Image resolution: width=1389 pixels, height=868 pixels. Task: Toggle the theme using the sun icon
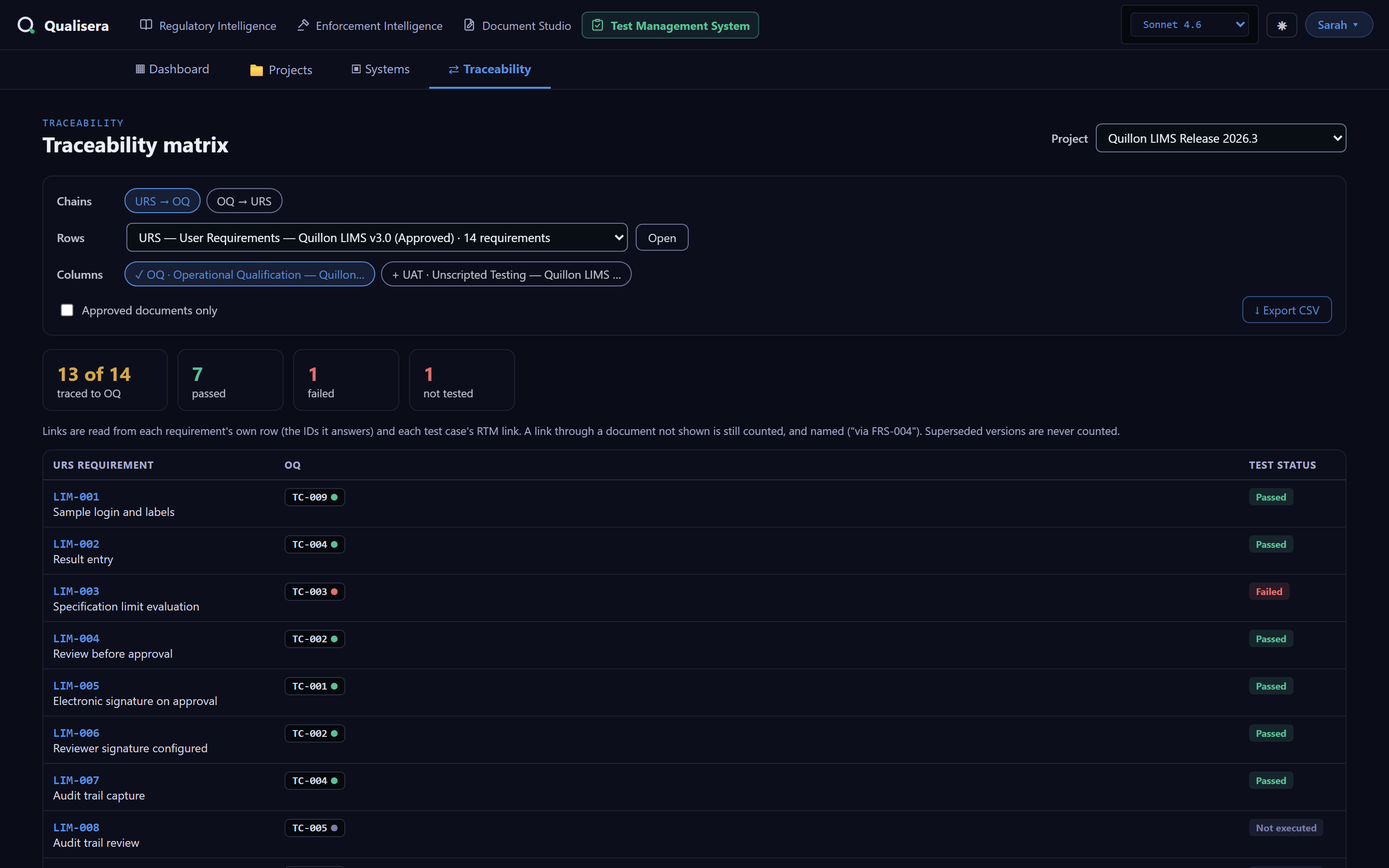tap(1281, 25)
